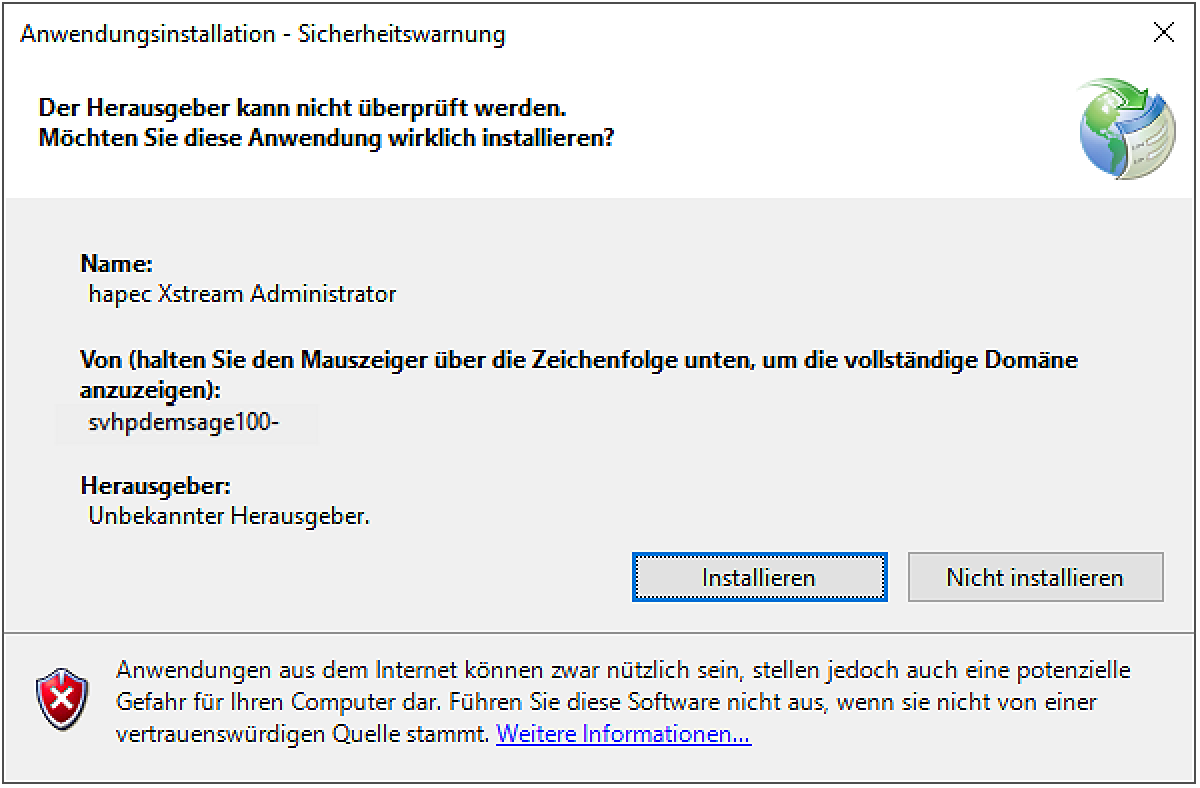The height and width of the screenshot is (788, 1200).
Task: Click the warning line starting Gefahr für Ihren Computer
Action: click(606, 701)
